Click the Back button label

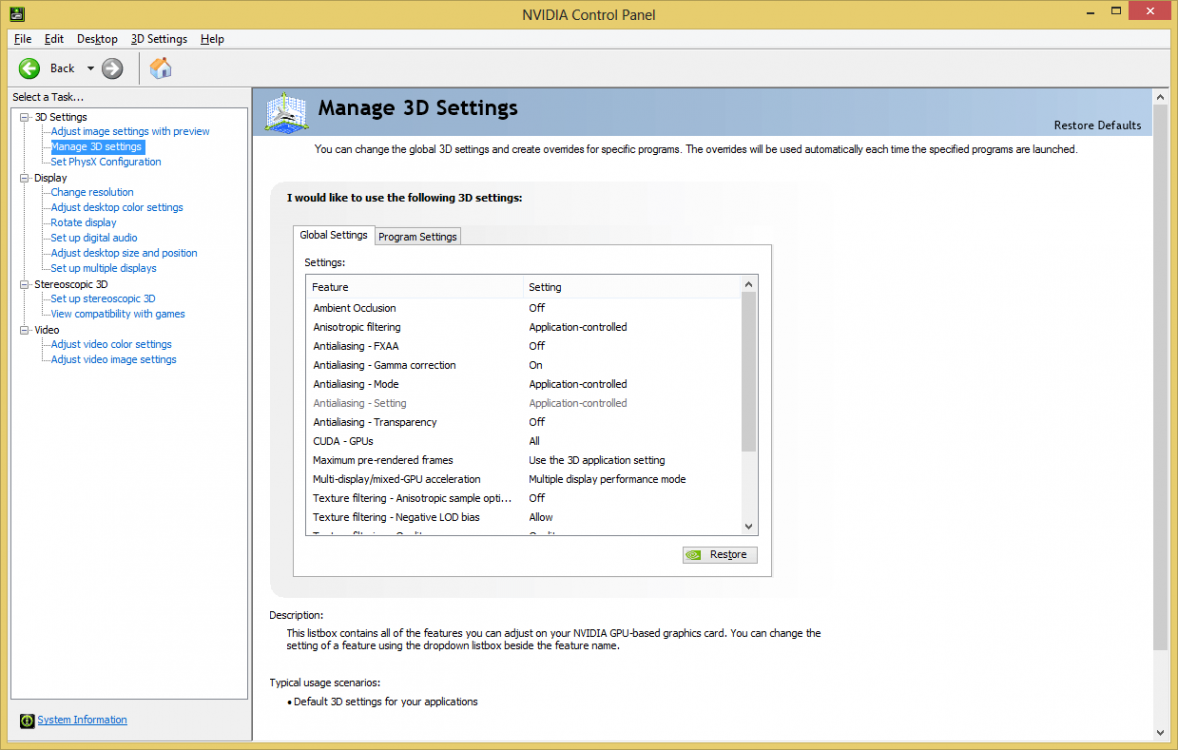(x=62, y=68)
